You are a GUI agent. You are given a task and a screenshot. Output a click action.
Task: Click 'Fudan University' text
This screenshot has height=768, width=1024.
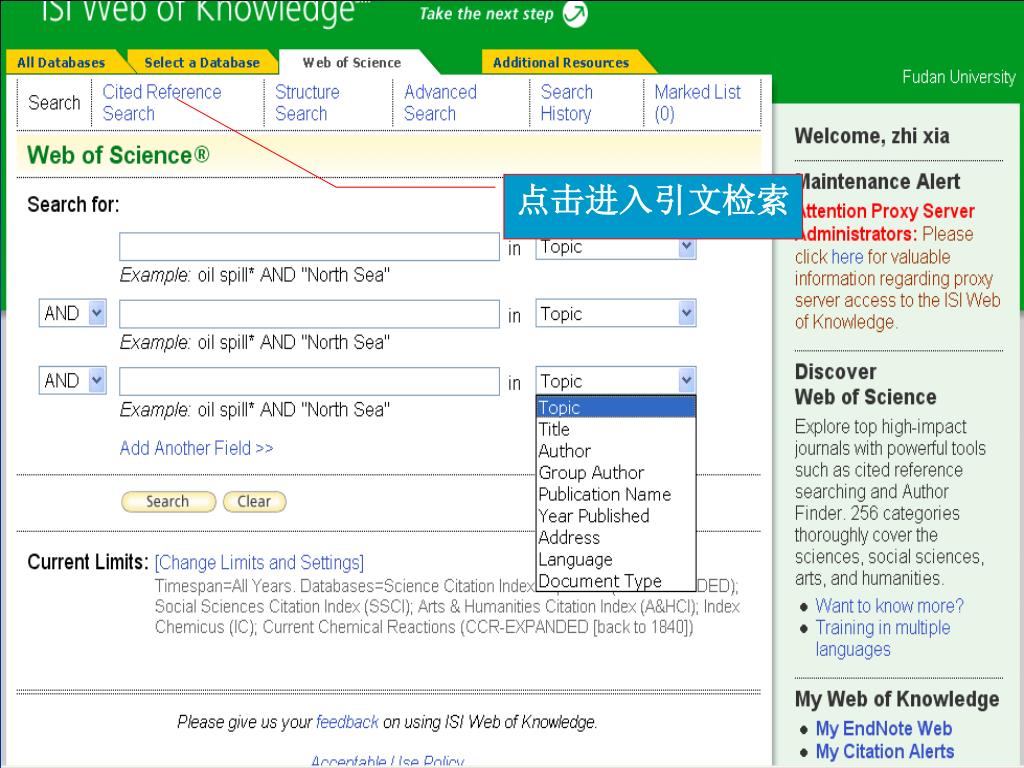pyautogui.click(x=959, y=77)
